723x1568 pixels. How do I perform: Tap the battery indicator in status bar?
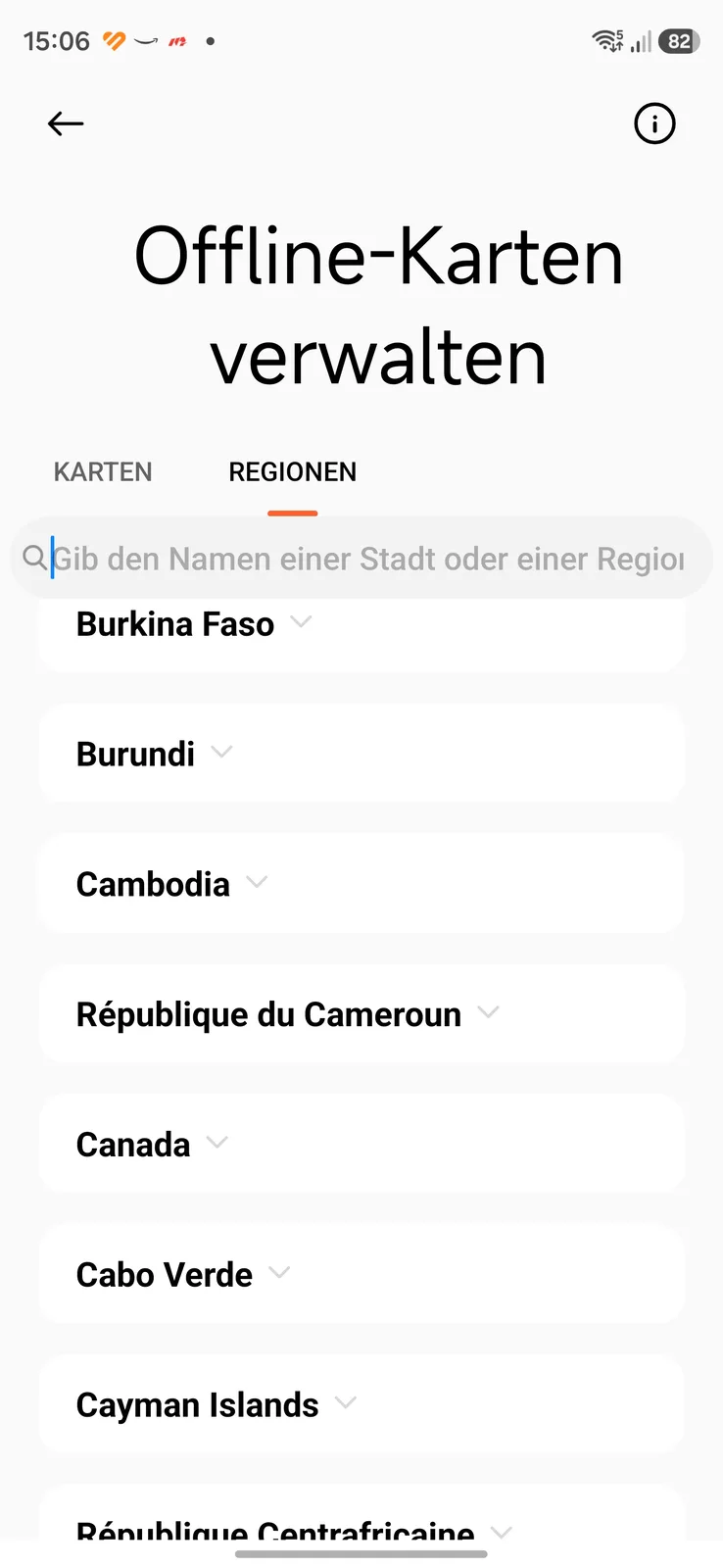[679, 41]
